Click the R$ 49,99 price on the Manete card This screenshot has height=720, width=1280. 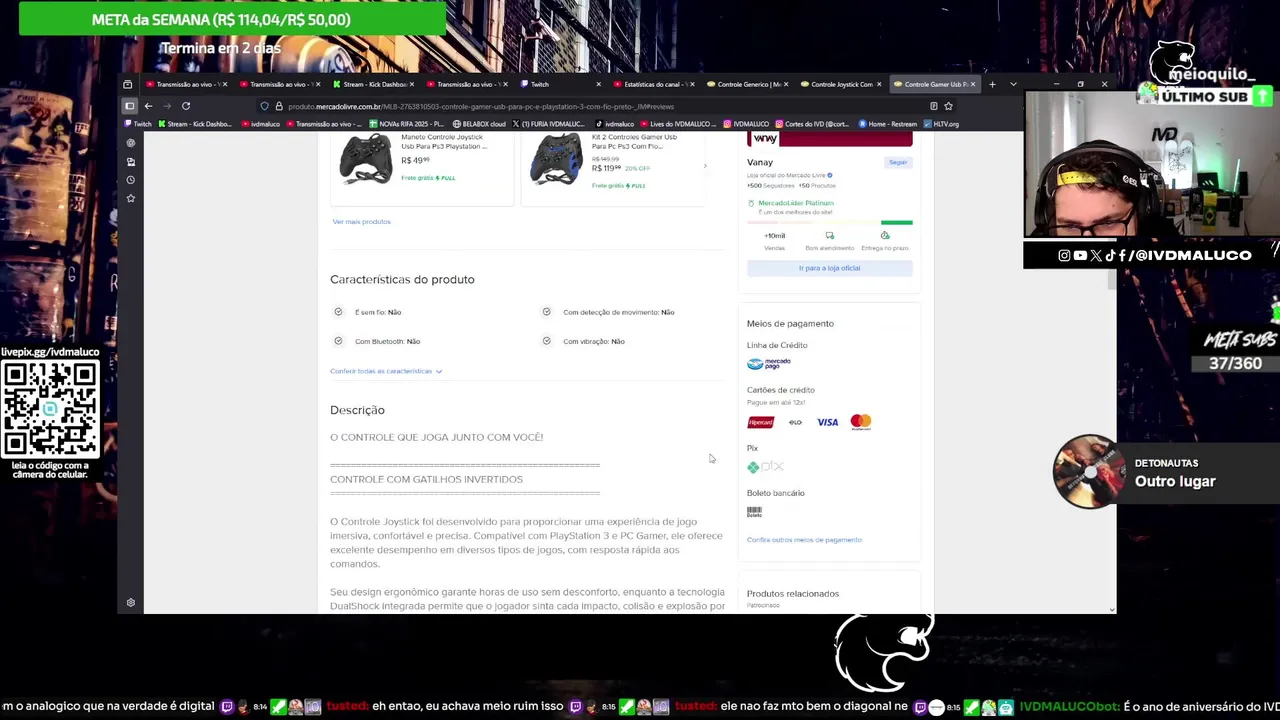coord(415,160)
